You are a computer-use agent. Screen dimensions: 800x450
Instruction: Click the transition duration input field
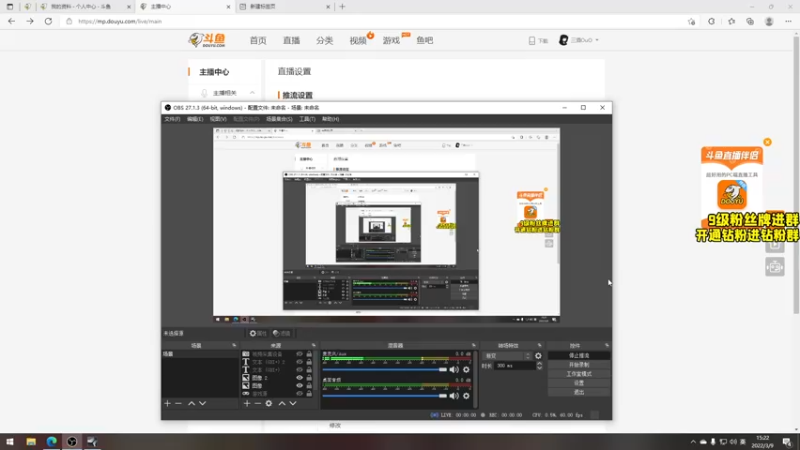pos(515,366)
